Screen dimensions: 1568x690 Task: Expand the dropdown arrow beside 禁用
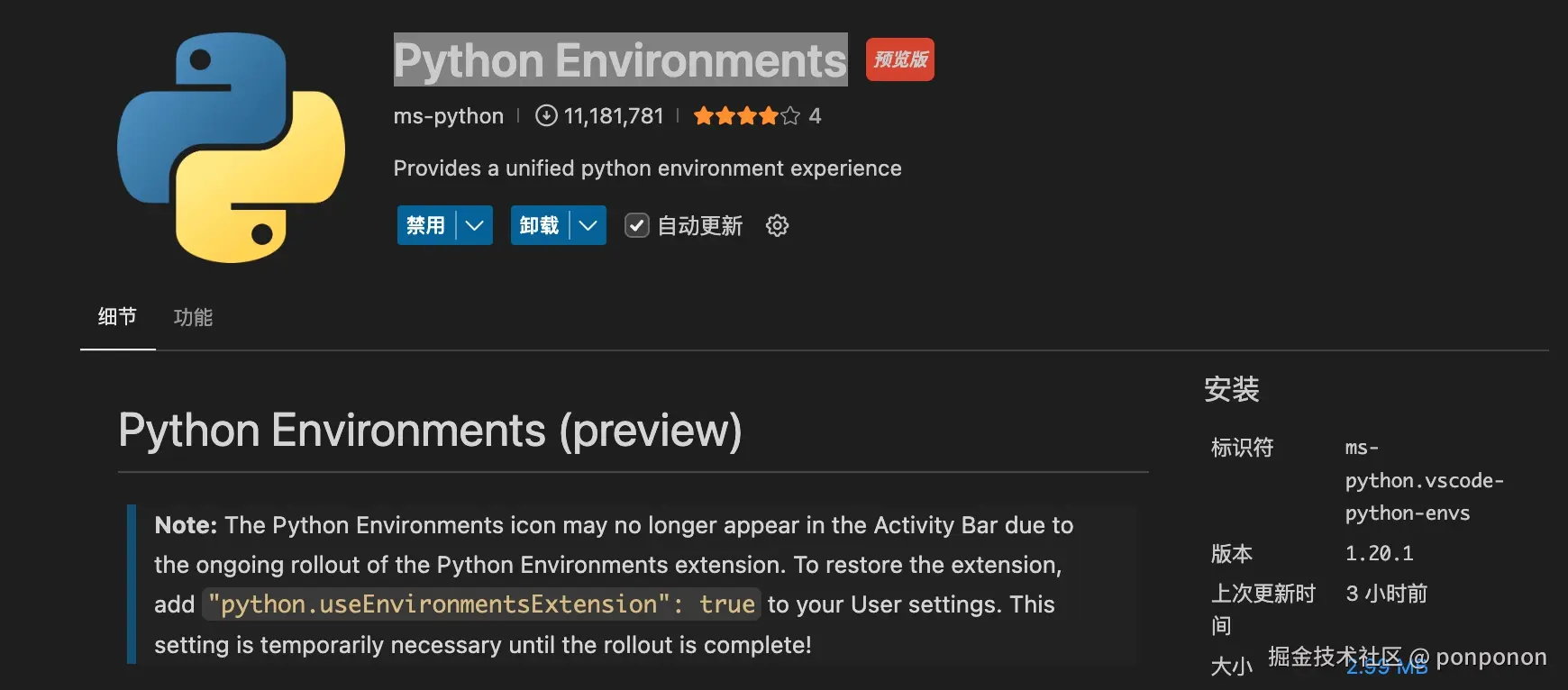click(475, 225)
